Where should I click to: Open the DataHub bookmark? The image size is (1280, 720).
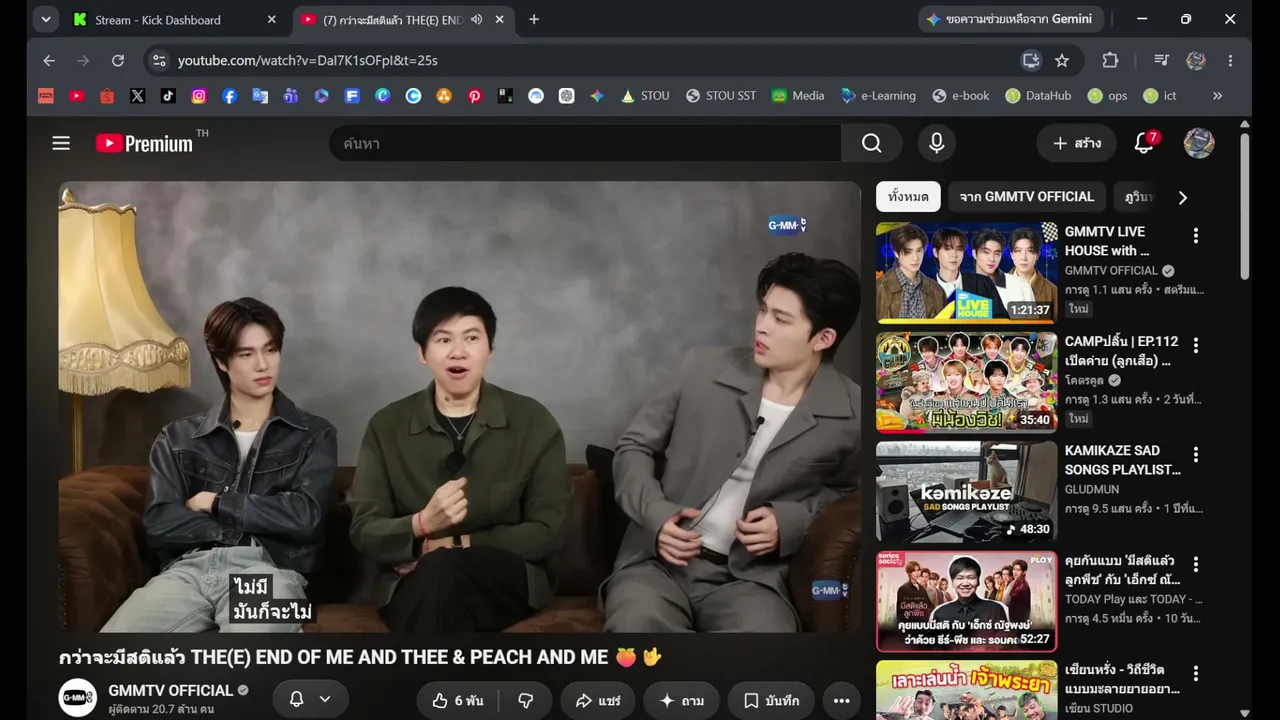1038,96
